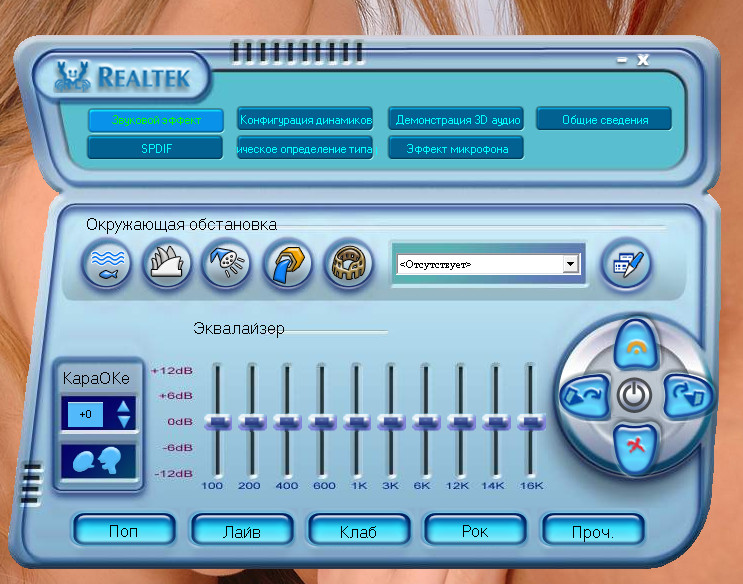
Task: Click the left load preset equalizer button
Action: [585, 396]
